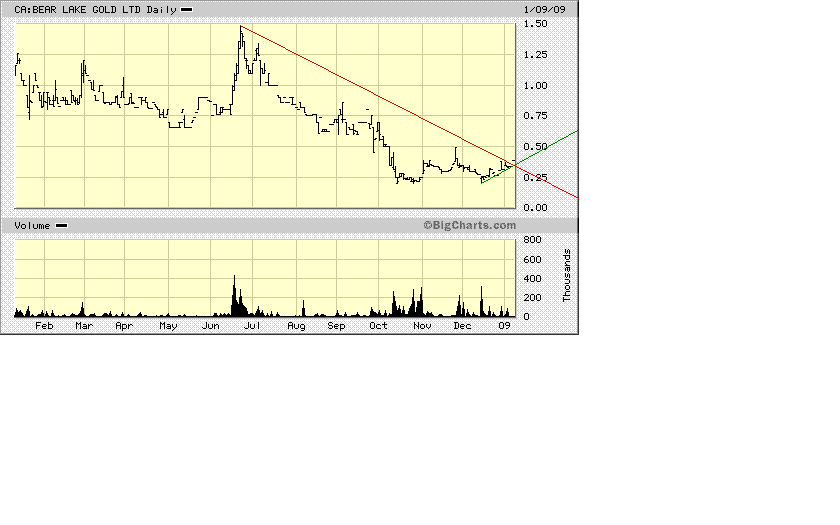Click the May month label
This screenshot has height=525, width=840.
coord(168,326)
